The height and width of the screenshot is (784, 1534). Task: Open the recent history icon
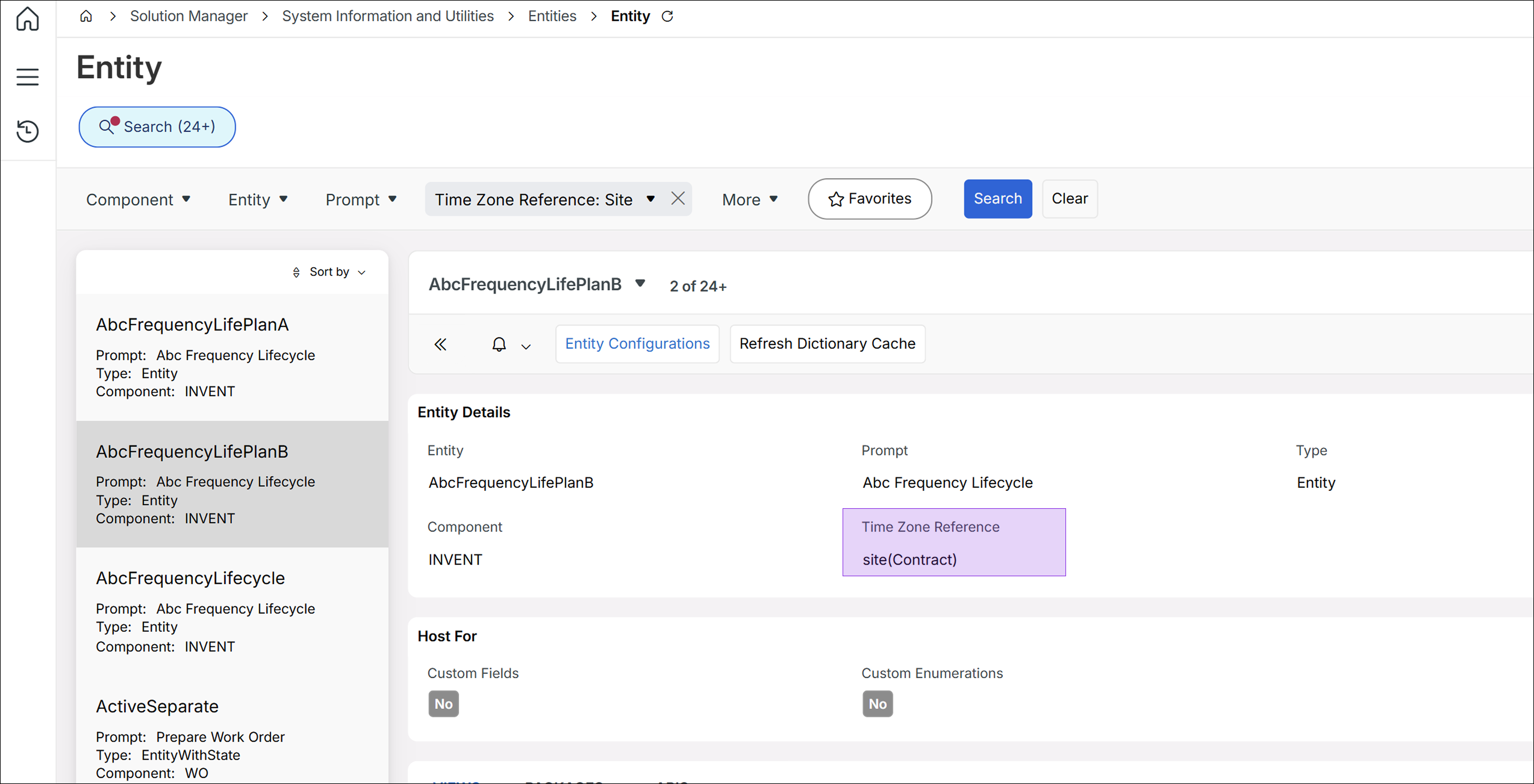click(27, 131)
